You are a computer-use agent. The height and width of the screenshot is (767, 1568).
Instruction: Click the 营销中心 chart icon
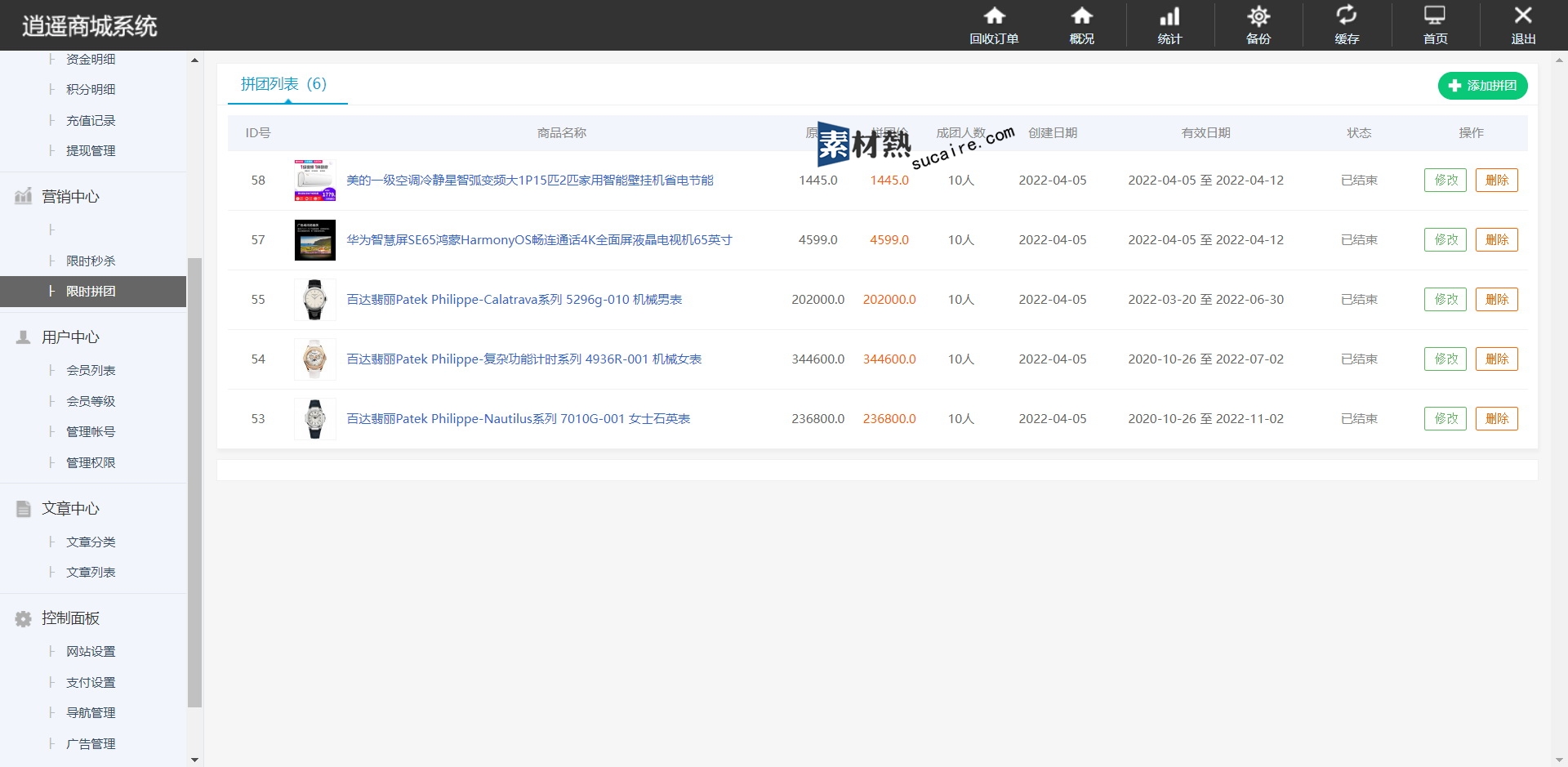[x=23, y=196]
